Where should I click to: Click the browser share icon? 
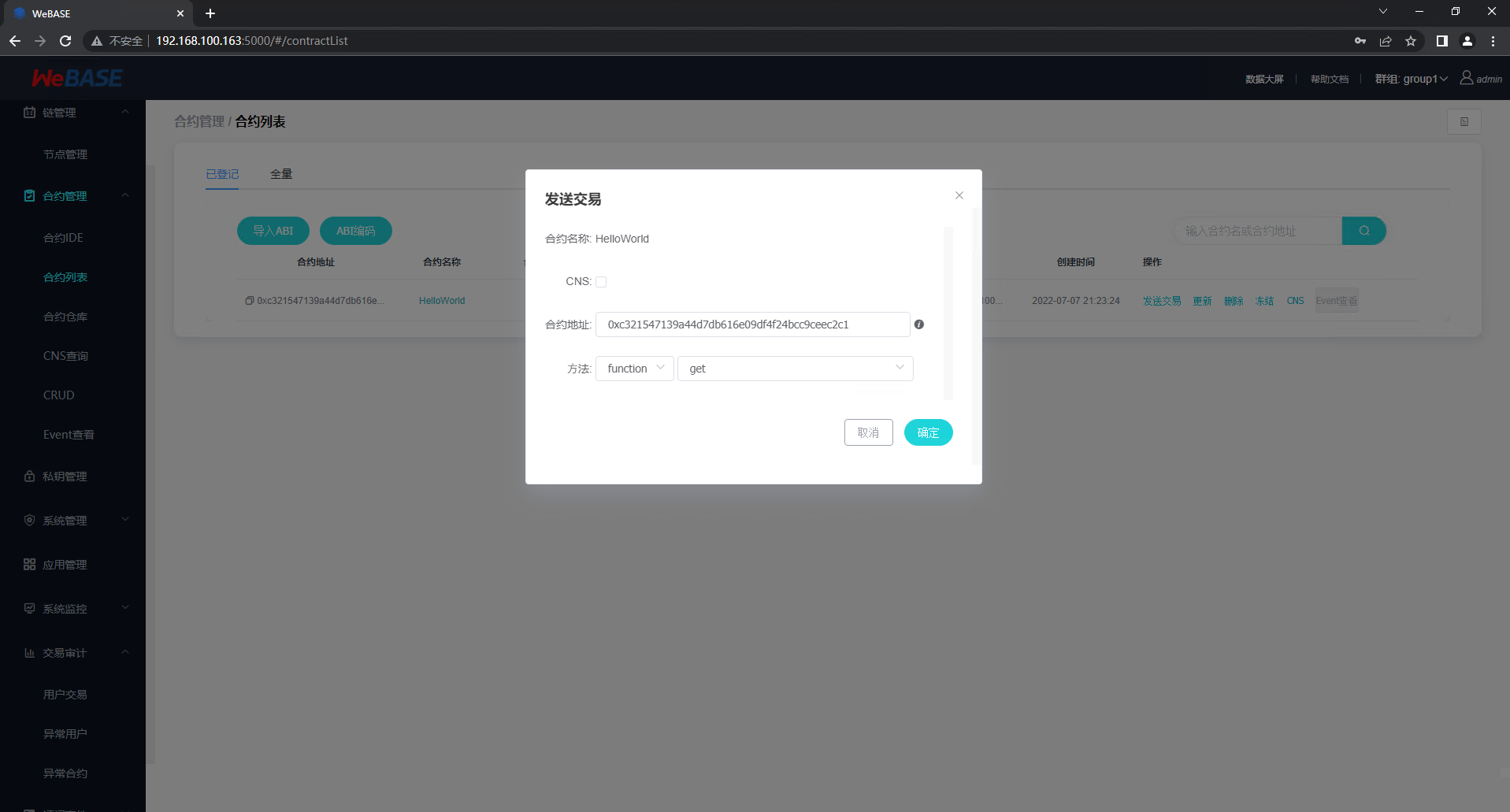pos(1386,41)
